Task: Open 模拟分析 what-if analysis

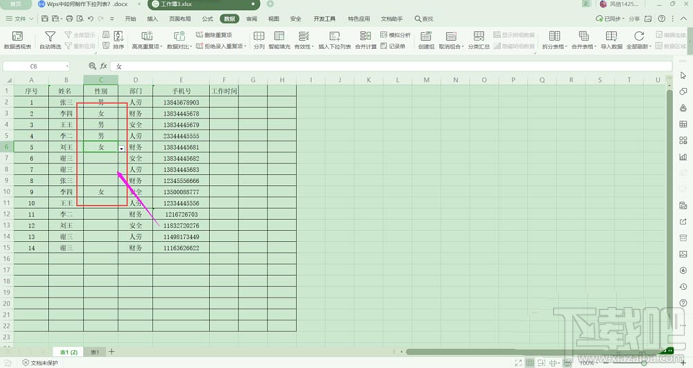Action: click(396, 34)
